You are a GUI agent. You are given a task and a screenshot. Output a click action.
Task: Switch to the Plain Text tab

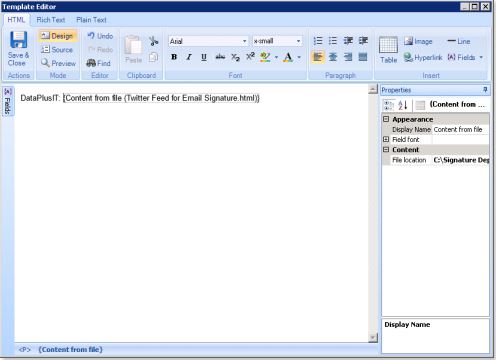click(x=91, y=20)
